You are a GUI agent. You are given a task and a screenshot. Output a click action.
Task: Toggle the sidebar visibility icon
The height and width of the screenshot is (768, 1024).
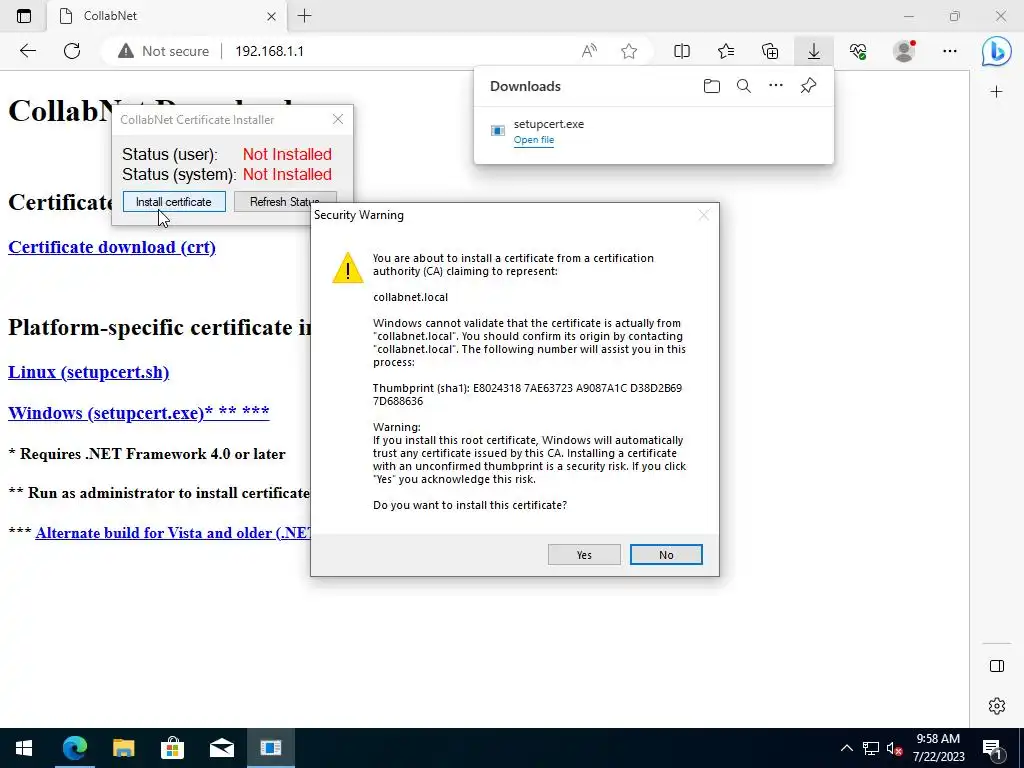pos(997,666)
